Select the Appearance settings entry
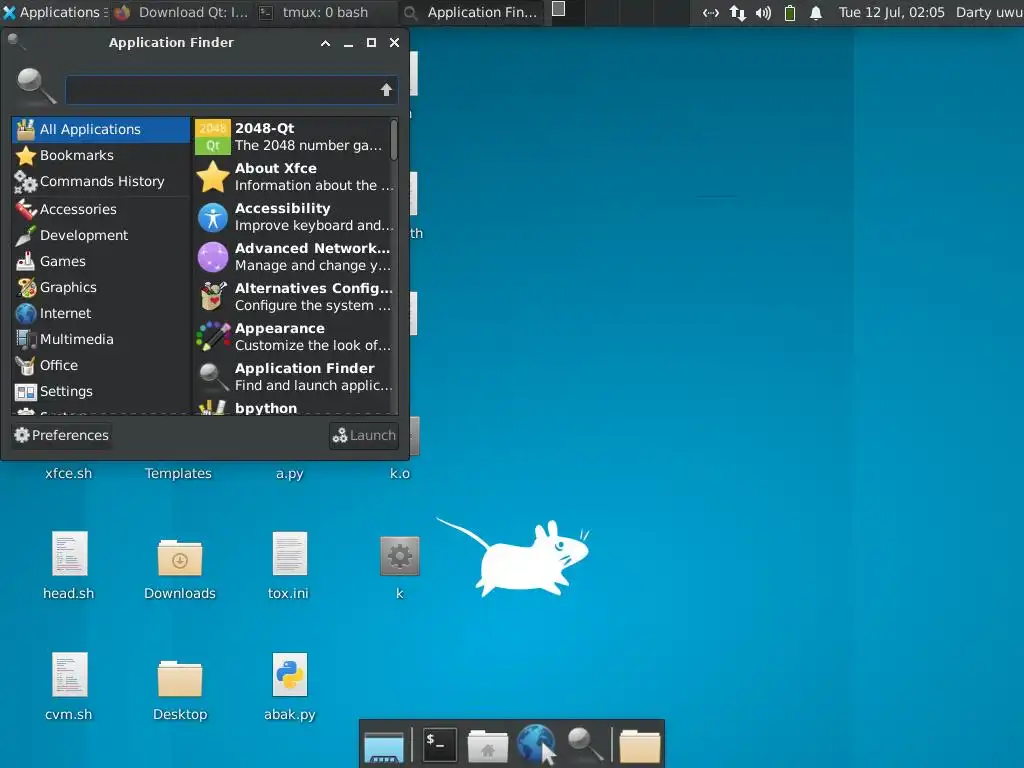1024x768 pixels. tap(292, 336)
